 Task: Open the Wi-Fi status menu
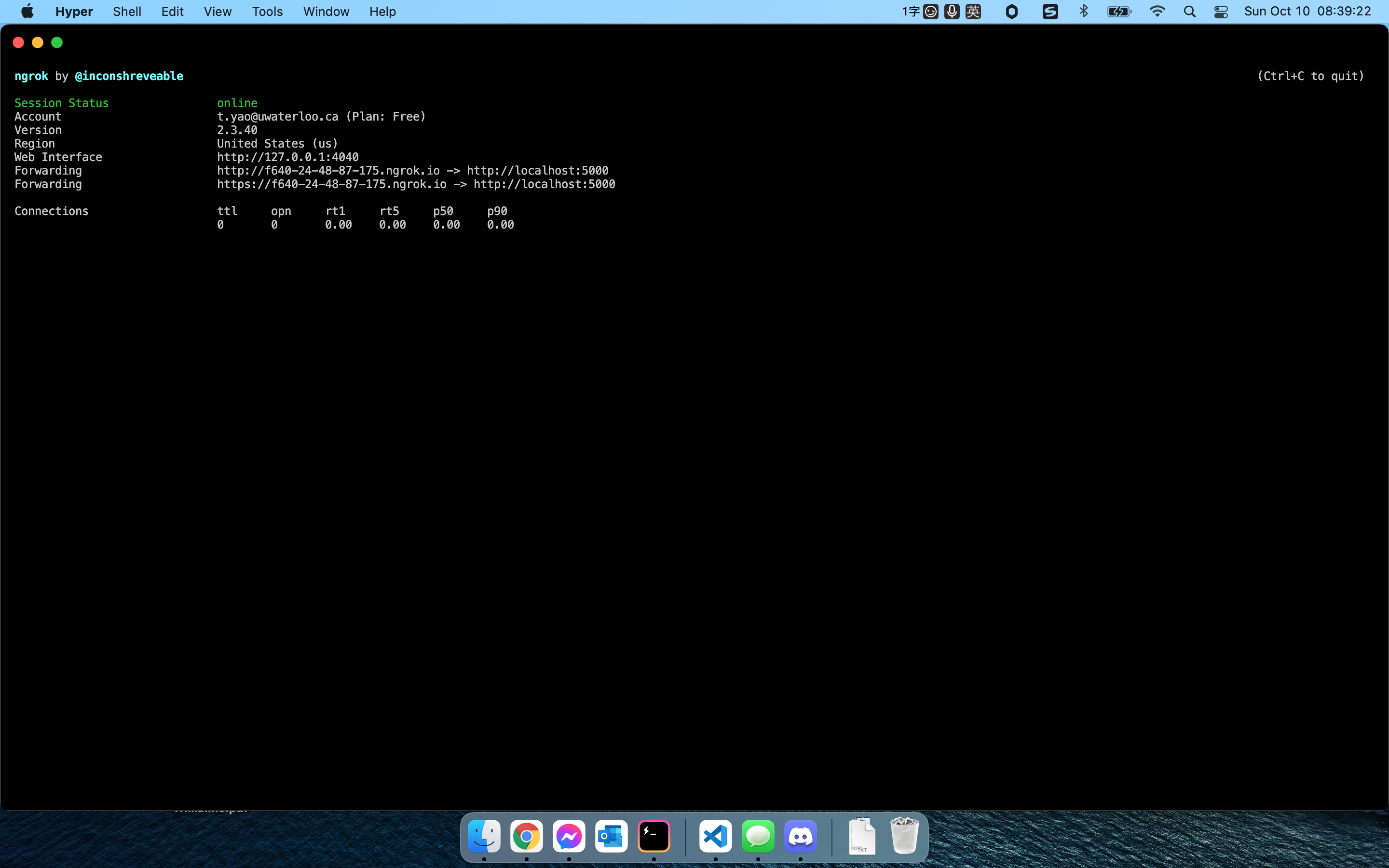click(1157, 12)
